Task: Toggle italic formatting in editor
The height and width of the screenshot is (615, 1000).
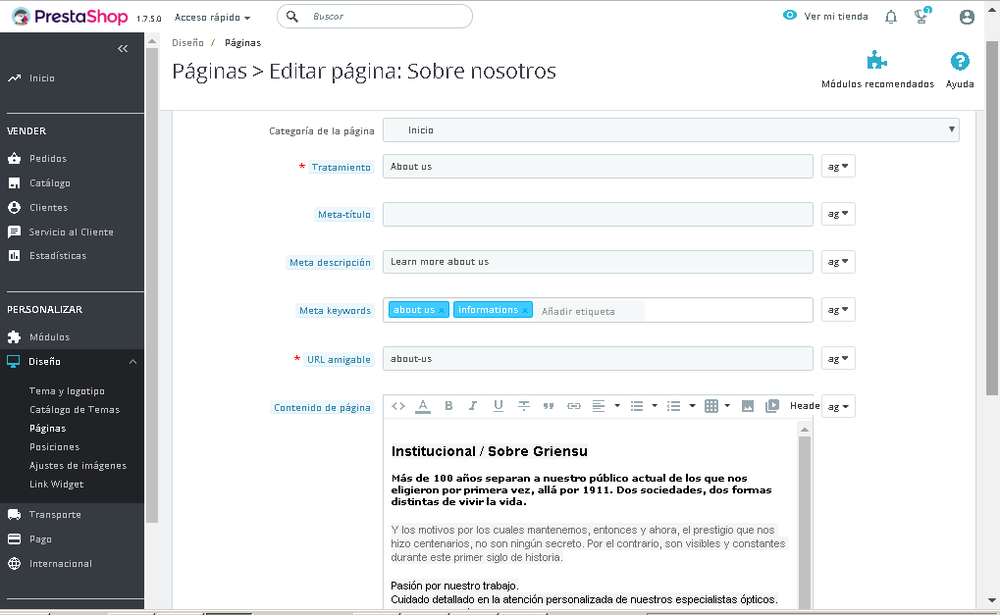Action: 473,406
